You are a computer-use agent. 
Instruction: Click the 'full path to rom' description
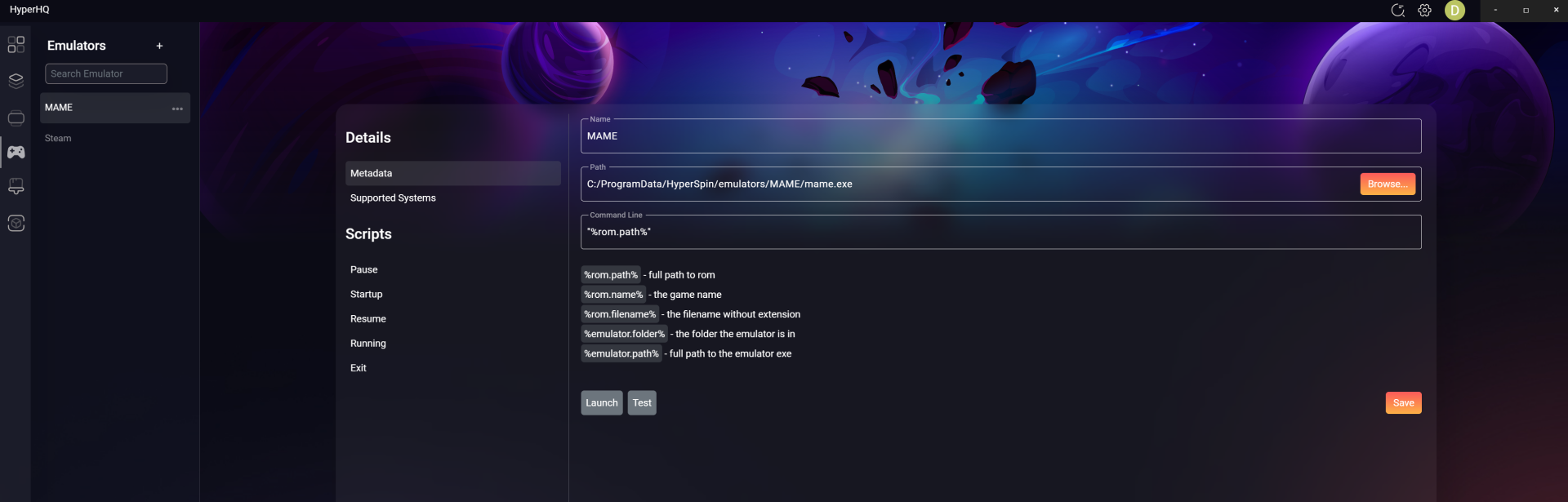click(x=681, y=275)
